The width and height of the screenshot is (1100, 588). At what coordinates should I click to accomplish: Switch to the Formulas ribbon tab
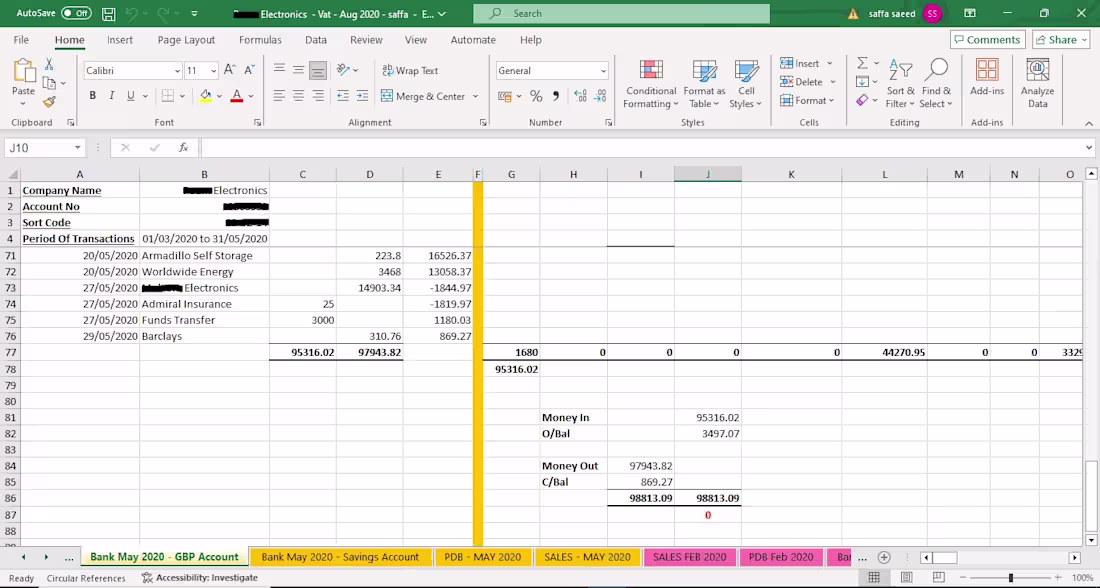click(260, 40)
